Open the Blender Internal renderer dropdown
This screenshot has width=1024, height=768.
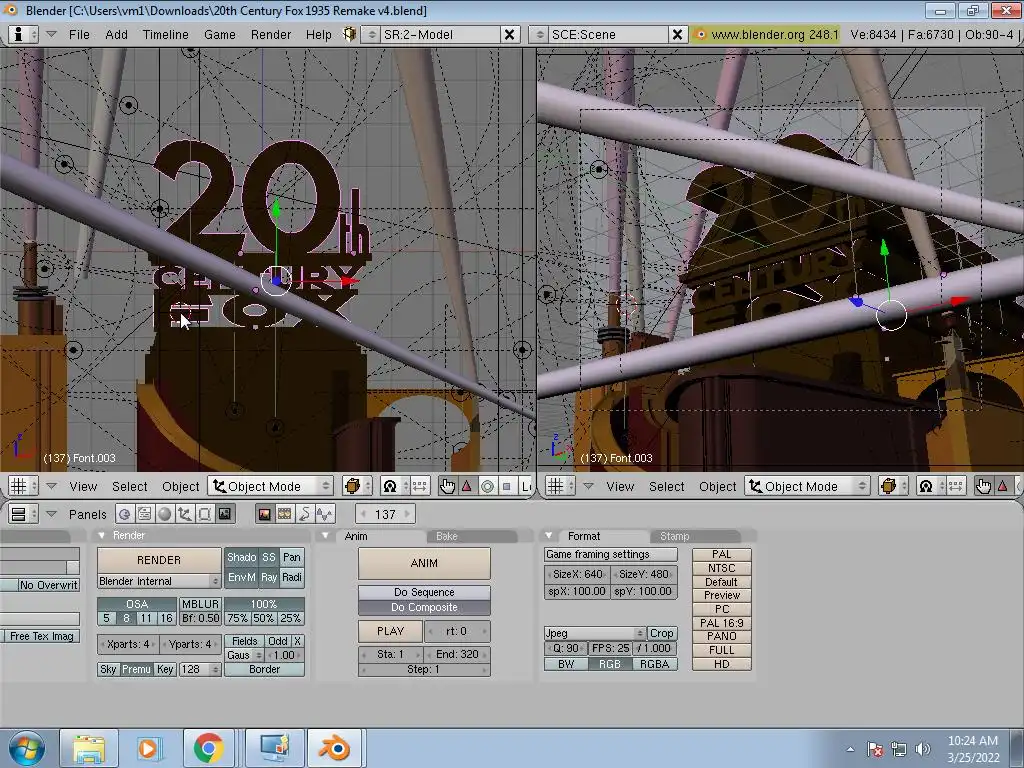(x=159, y=581)
